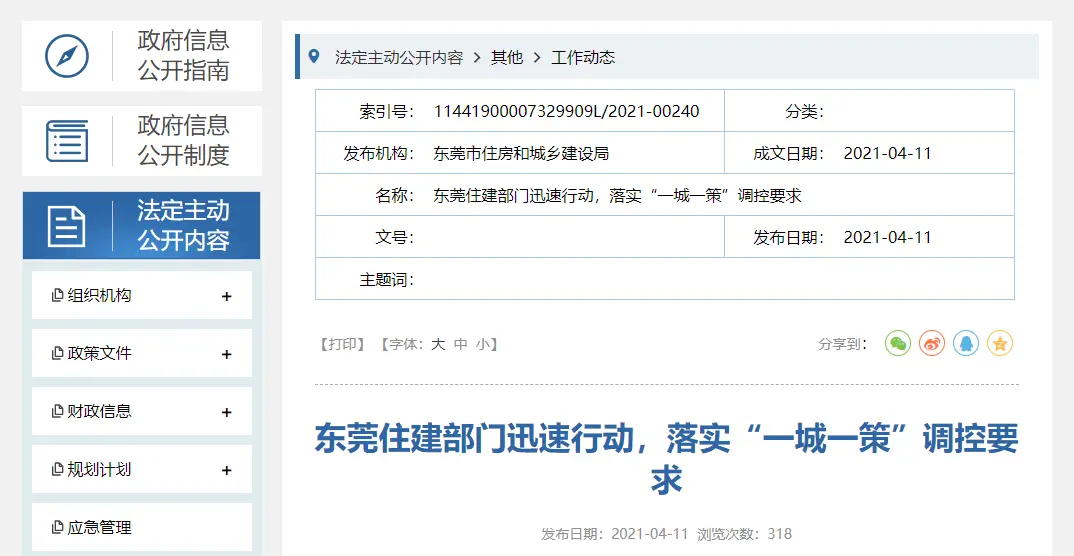The image size is (1074, 556).
Task: Click the 索引号 label cell
Action: (386, 111)
